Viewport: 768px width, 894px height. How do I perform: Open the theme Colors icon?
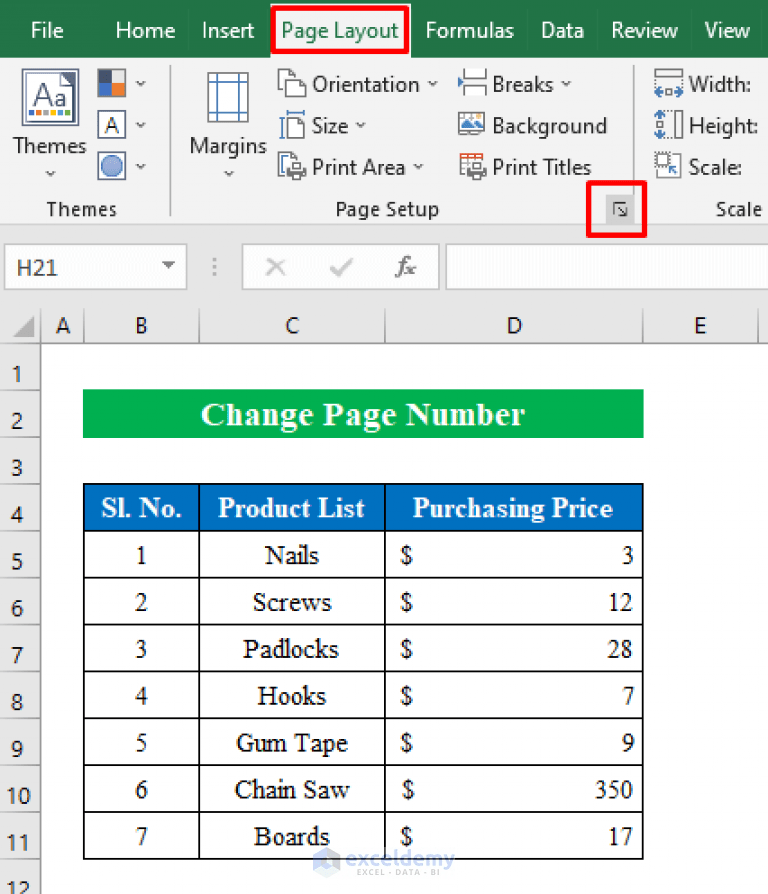click(x=111, y=83)
